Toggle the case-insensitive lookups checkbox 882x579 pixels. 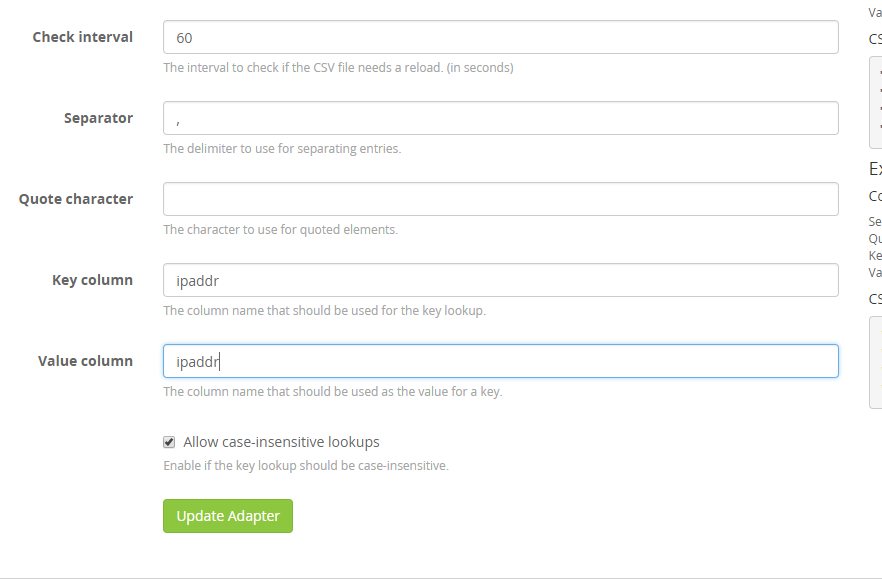(169, 442)
